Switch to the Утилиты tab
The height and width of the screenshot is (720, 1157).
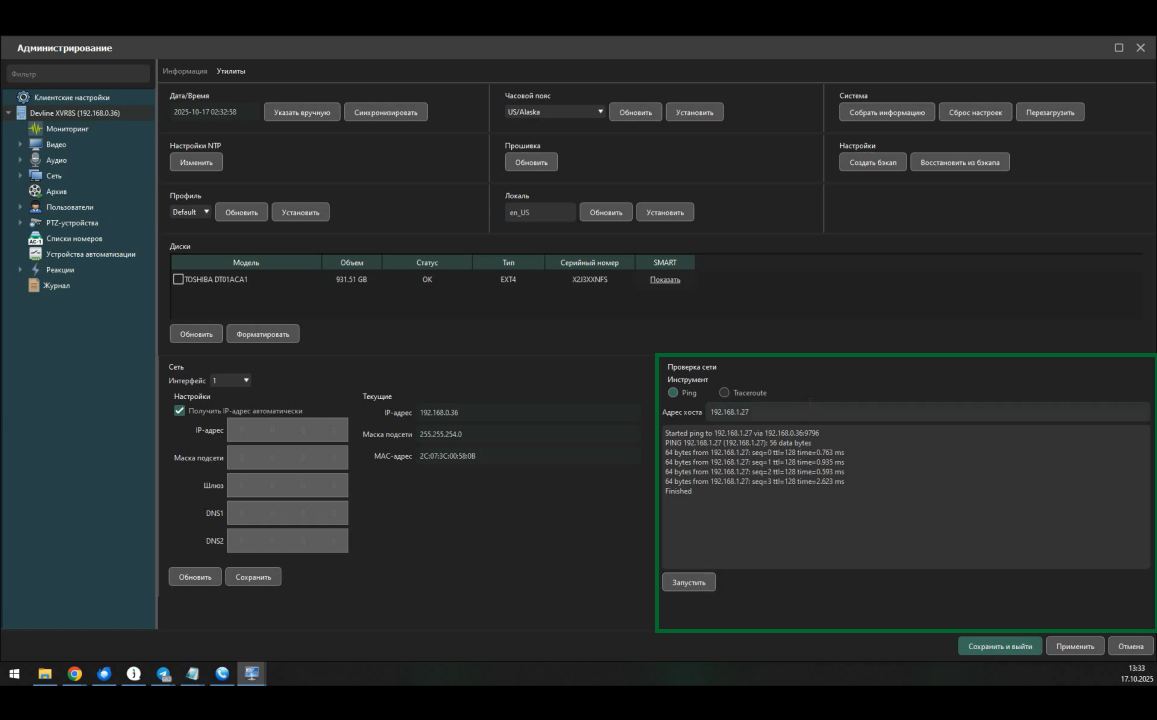[231, 71]
